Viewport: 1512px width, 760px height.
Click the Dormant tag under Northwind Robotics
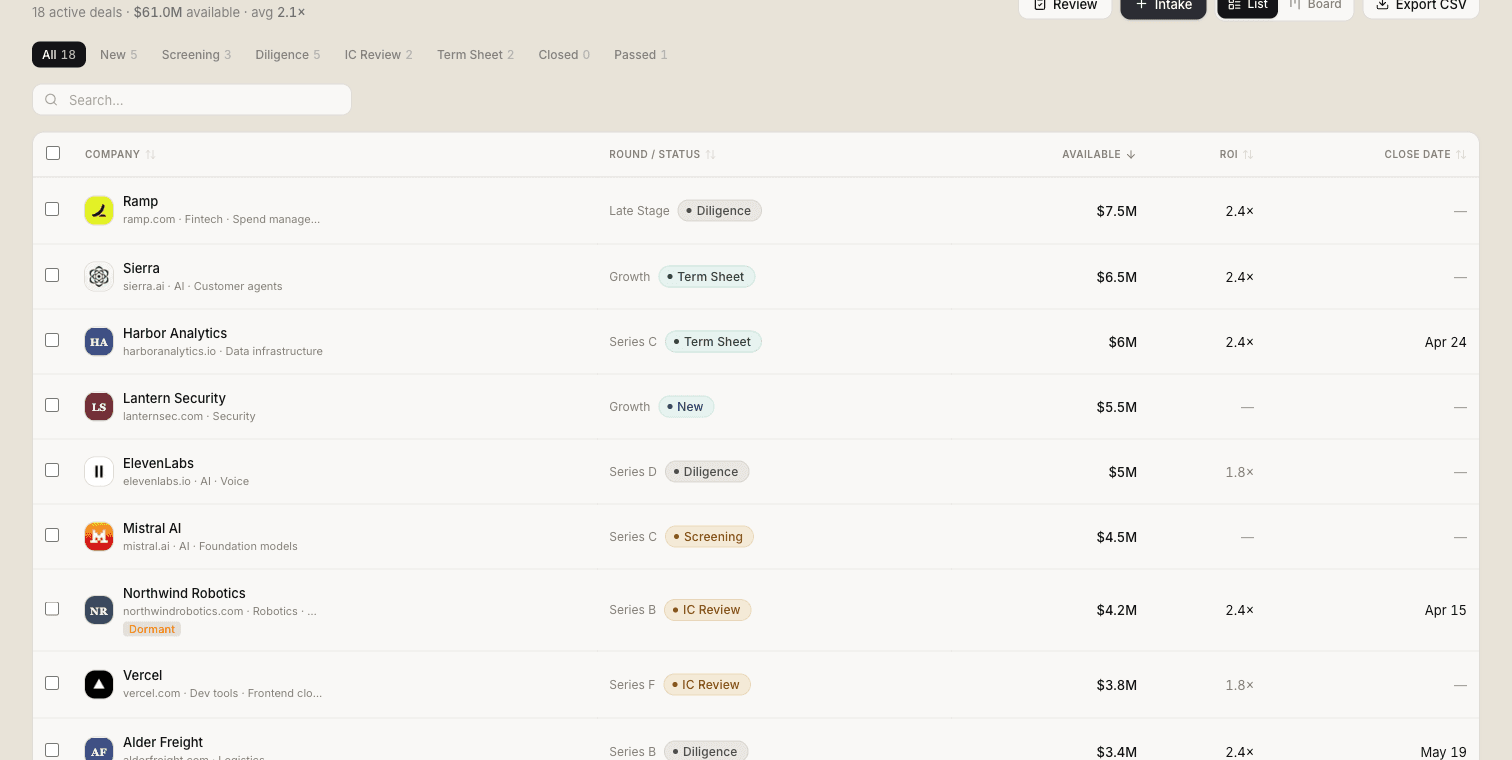click(152, 629)
